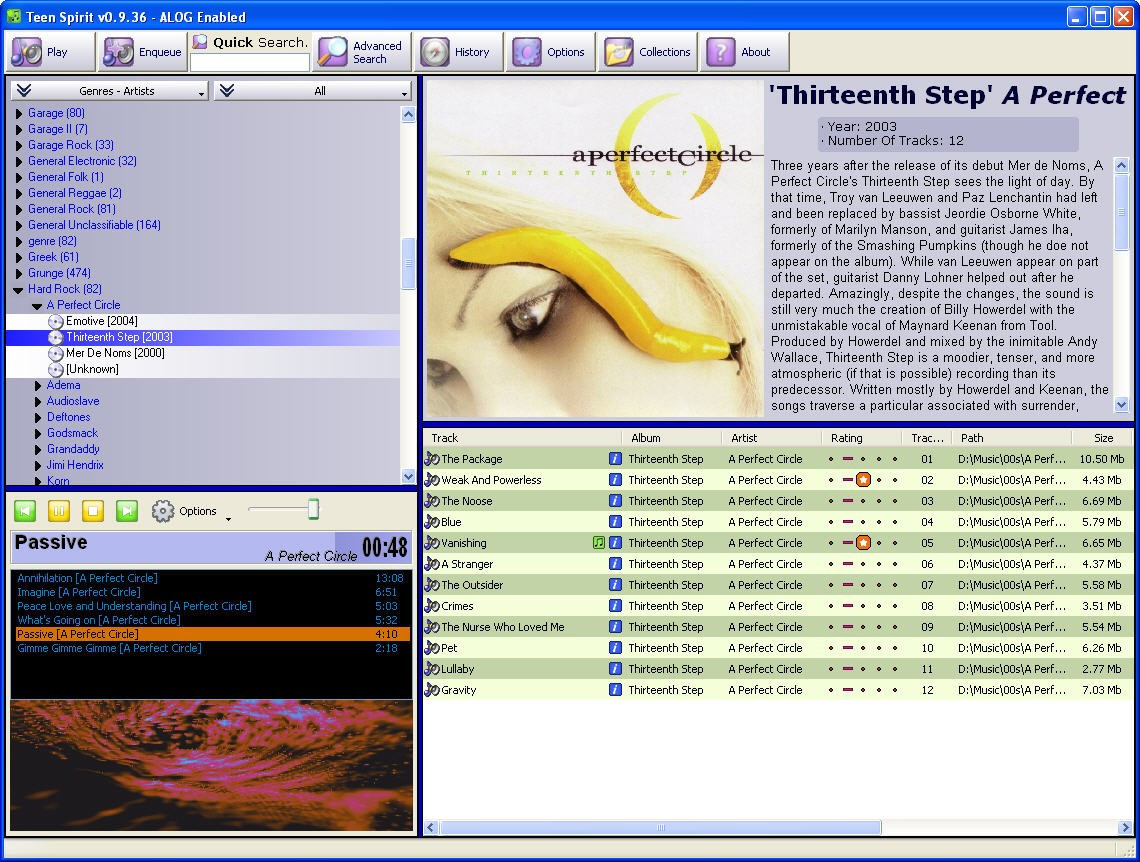
Task: Click the green lyrics icon for Vanishing
Action: 599,543
